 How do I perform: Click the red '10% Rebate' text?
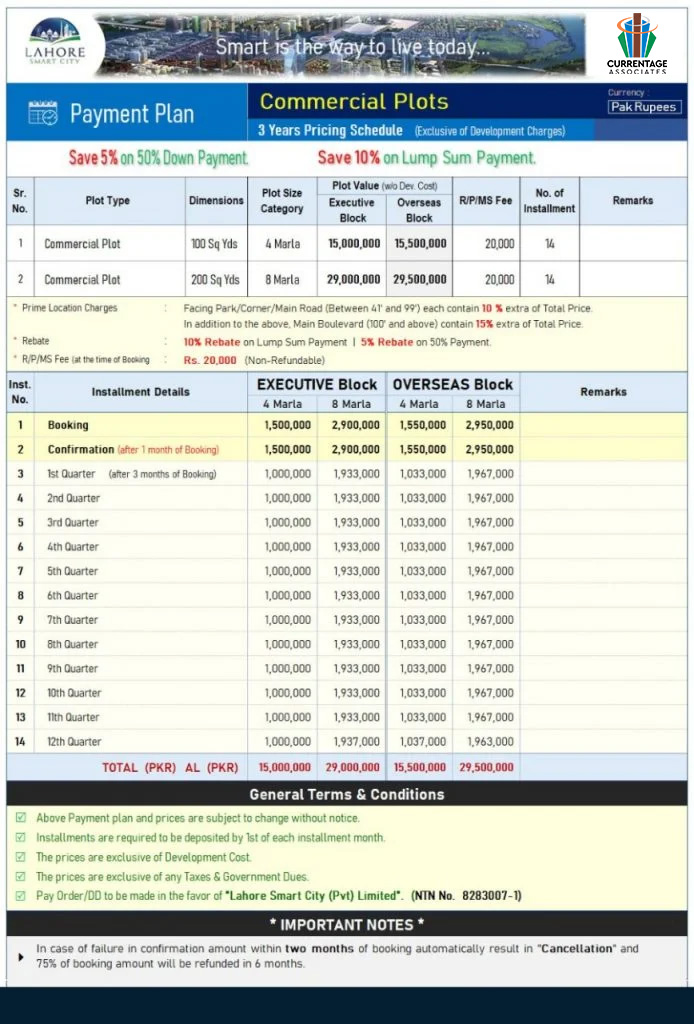(x=212, y=342)
